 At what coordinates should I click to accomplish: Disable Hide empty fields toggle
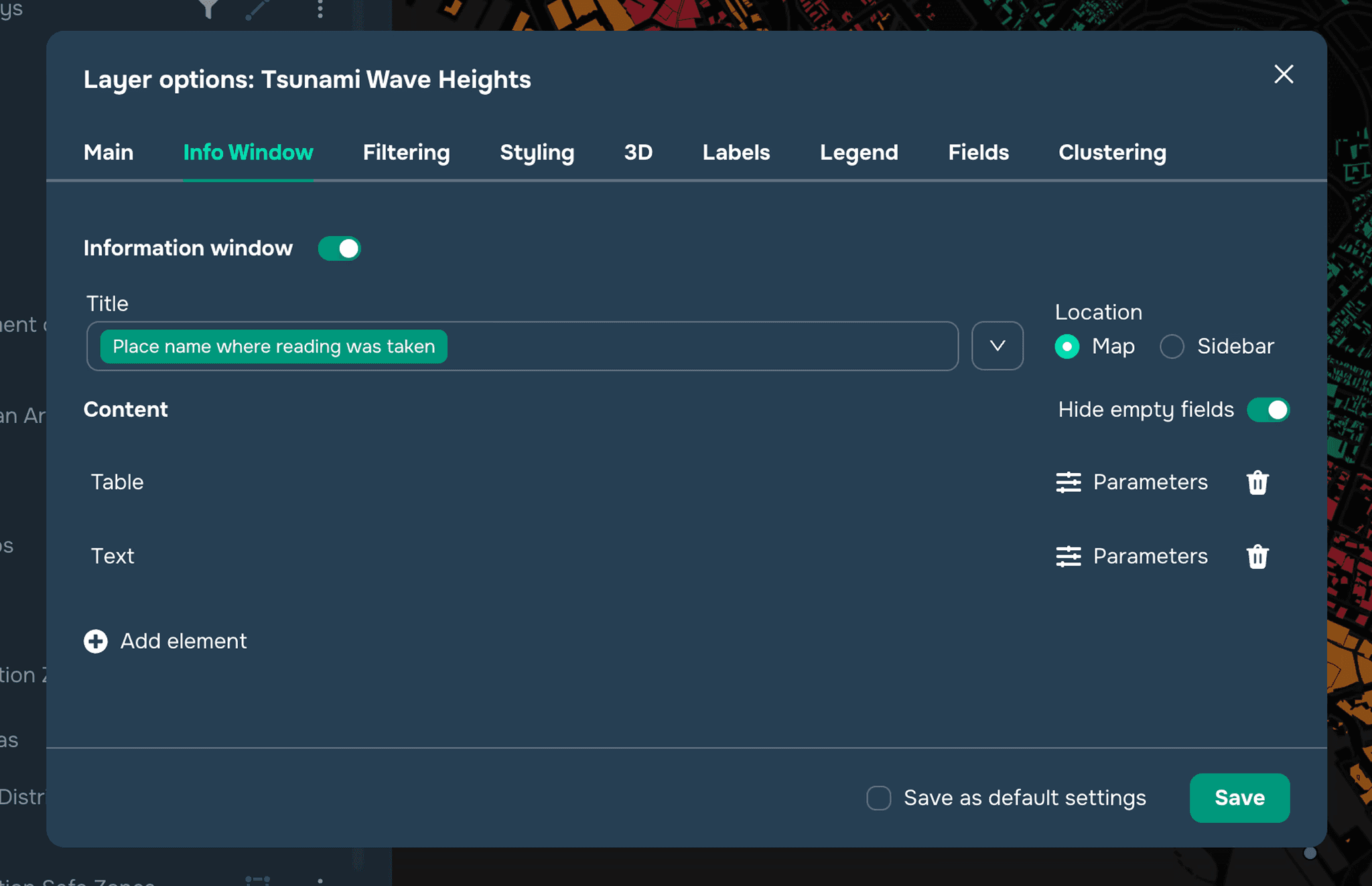1267,410
